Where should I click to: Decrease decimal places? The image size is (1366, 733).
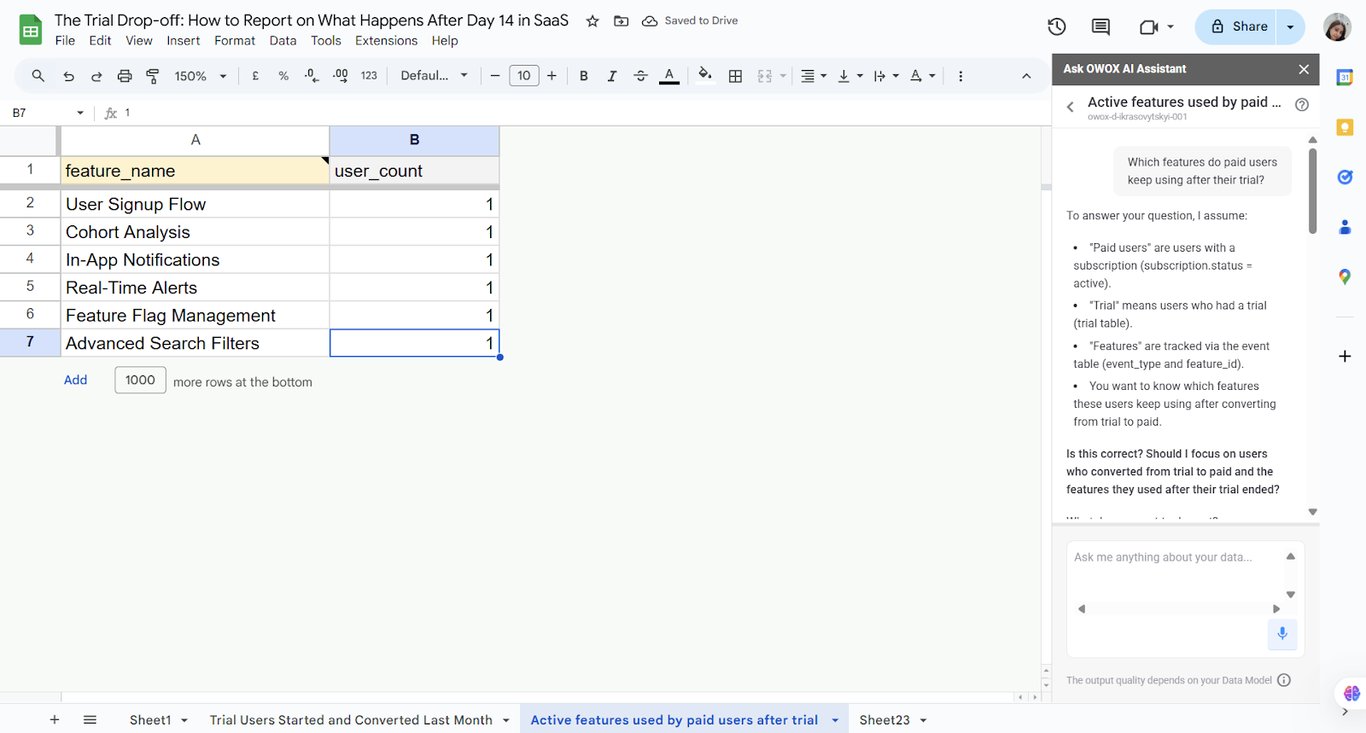(311, 76)
